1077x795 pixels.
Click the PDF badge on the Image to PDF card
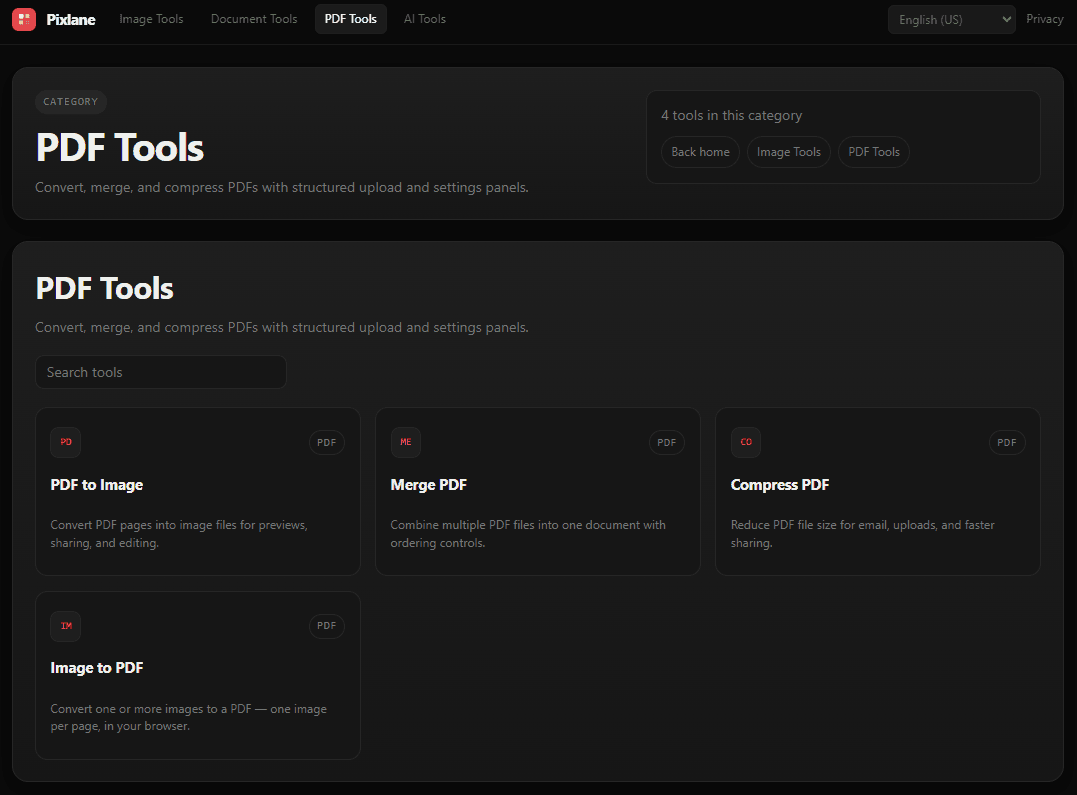pos(326,626)
